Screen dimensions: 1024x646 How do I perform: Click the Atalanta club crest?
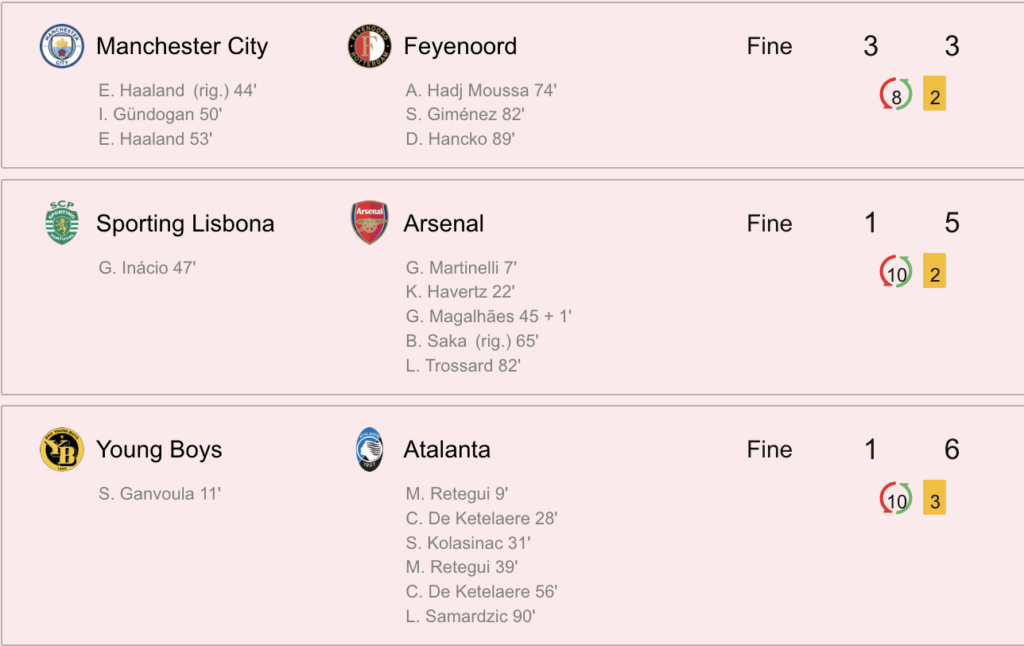click(x=369, y=449)
